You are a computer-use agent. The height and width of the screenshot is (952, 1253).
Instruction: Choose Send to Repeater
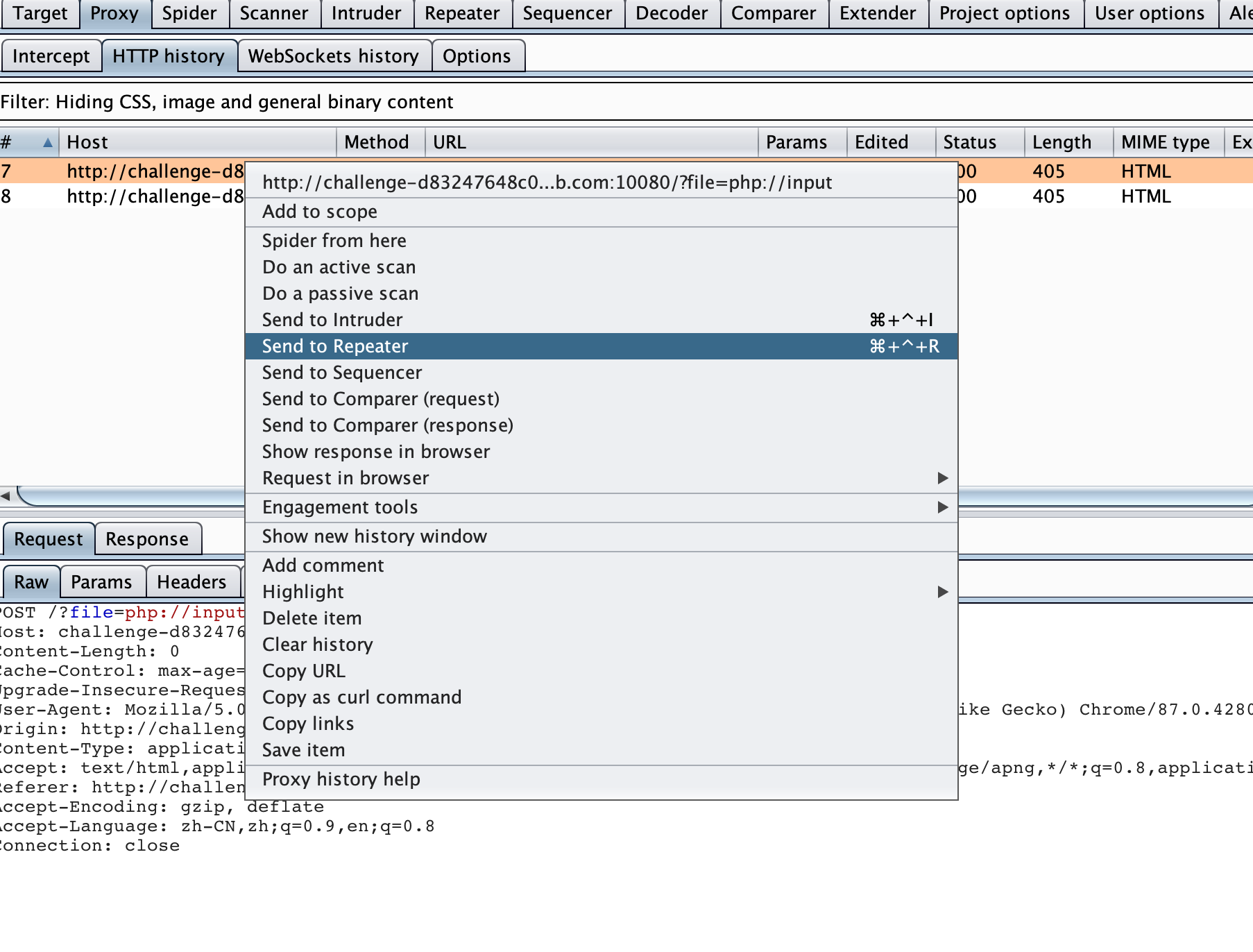coord(602,346)
